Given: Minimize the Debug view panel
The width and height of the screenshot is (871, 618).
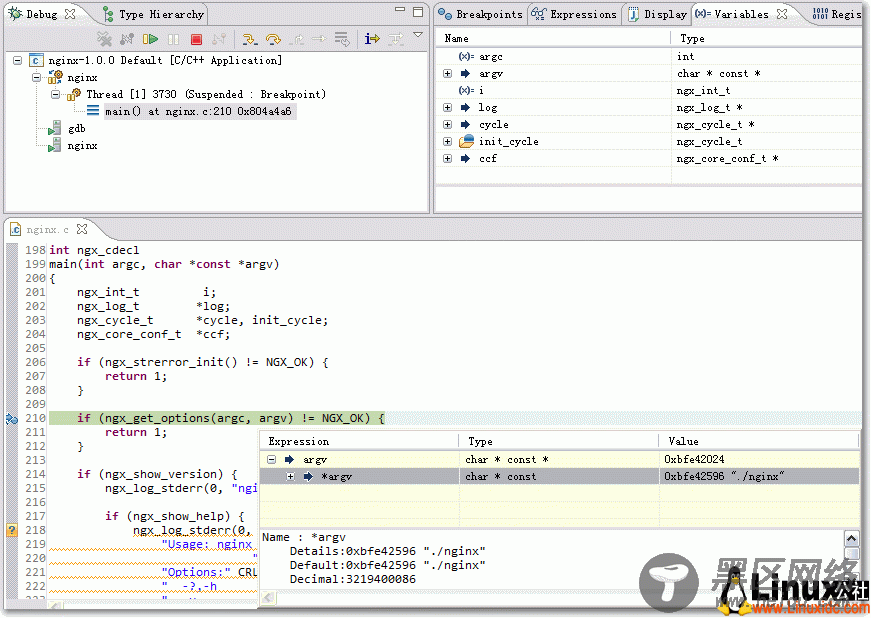Looking at the screenshot, I should point(400,10).
